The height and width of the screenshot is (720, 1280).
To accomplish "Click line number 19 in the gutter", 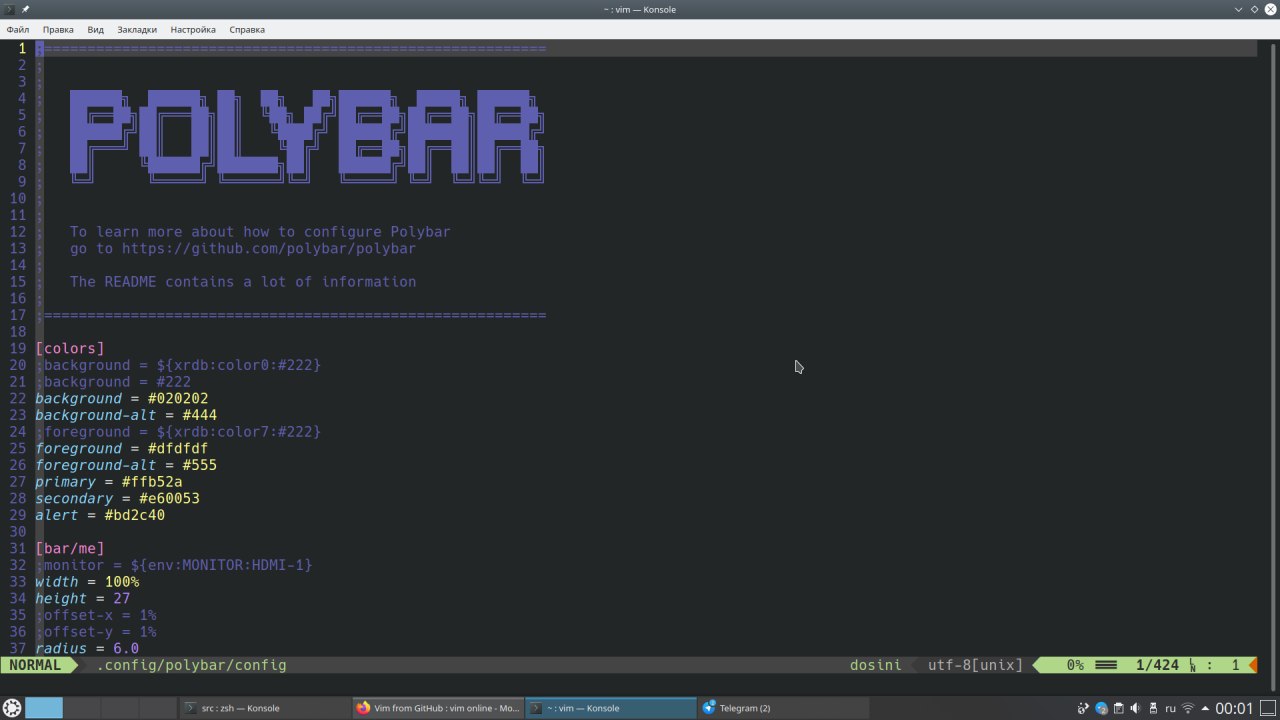I will (18, 348).
